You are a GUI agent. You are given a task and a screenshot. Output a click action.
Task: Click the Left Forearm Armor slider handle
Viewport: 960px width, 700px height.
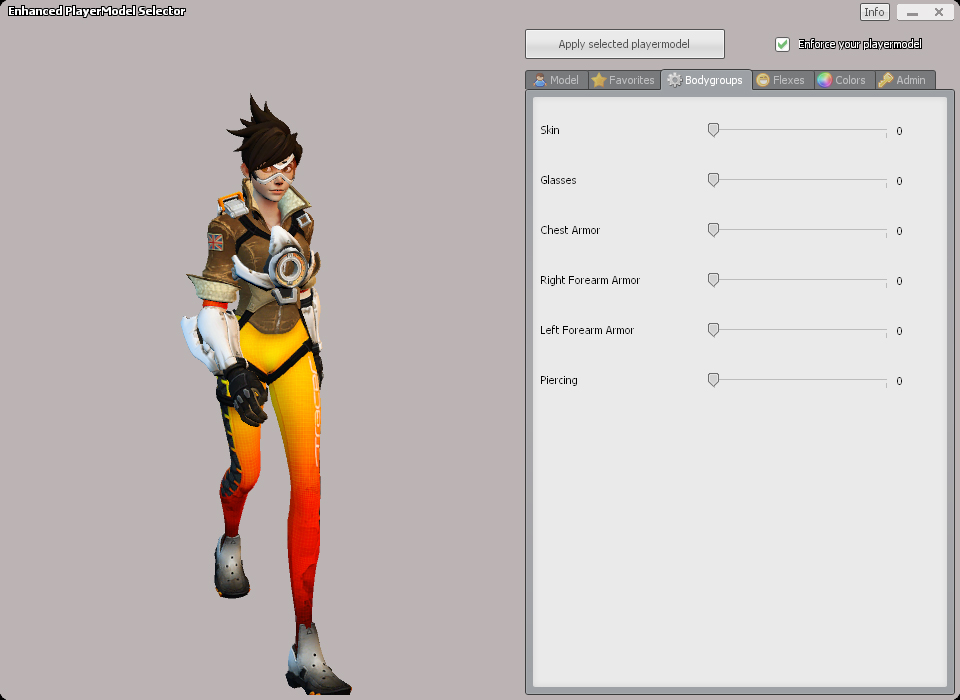click(713, 330)
